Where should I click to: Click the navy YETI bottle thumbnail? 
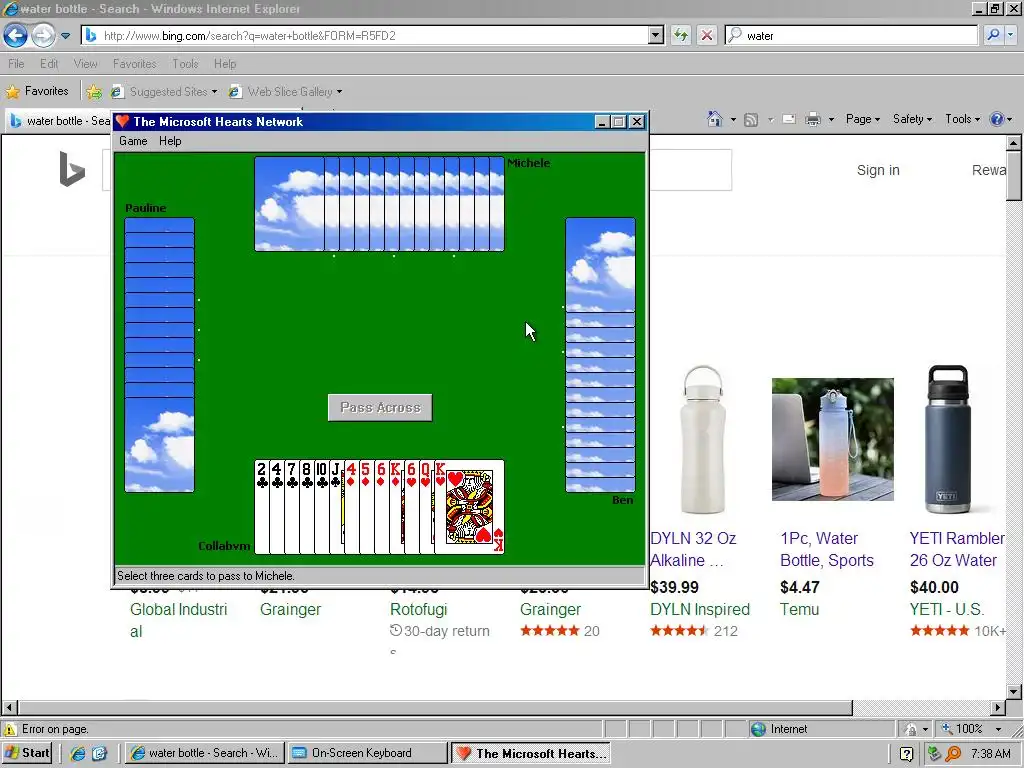[948, 440]
